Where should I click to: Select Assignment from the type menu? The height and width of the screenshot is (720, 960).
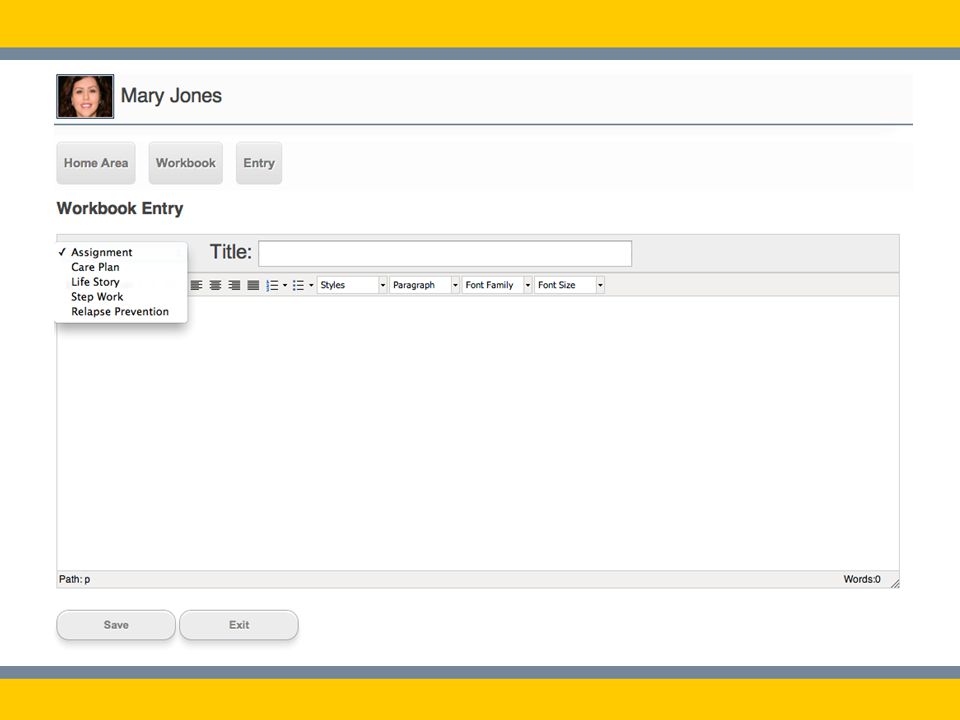click(121, 252)
